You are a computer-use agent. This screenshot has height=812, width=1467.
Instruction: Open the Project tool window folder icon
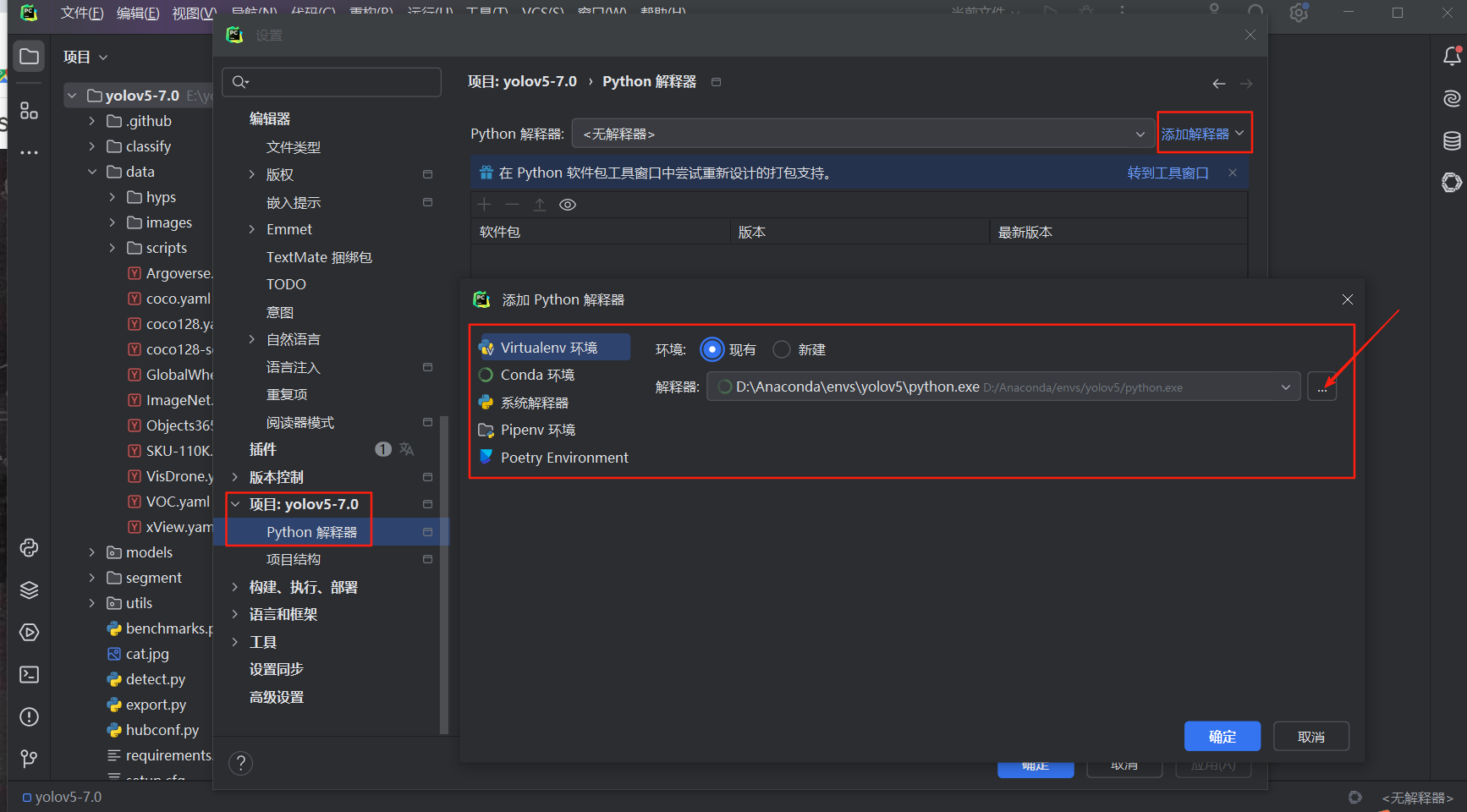29,57
